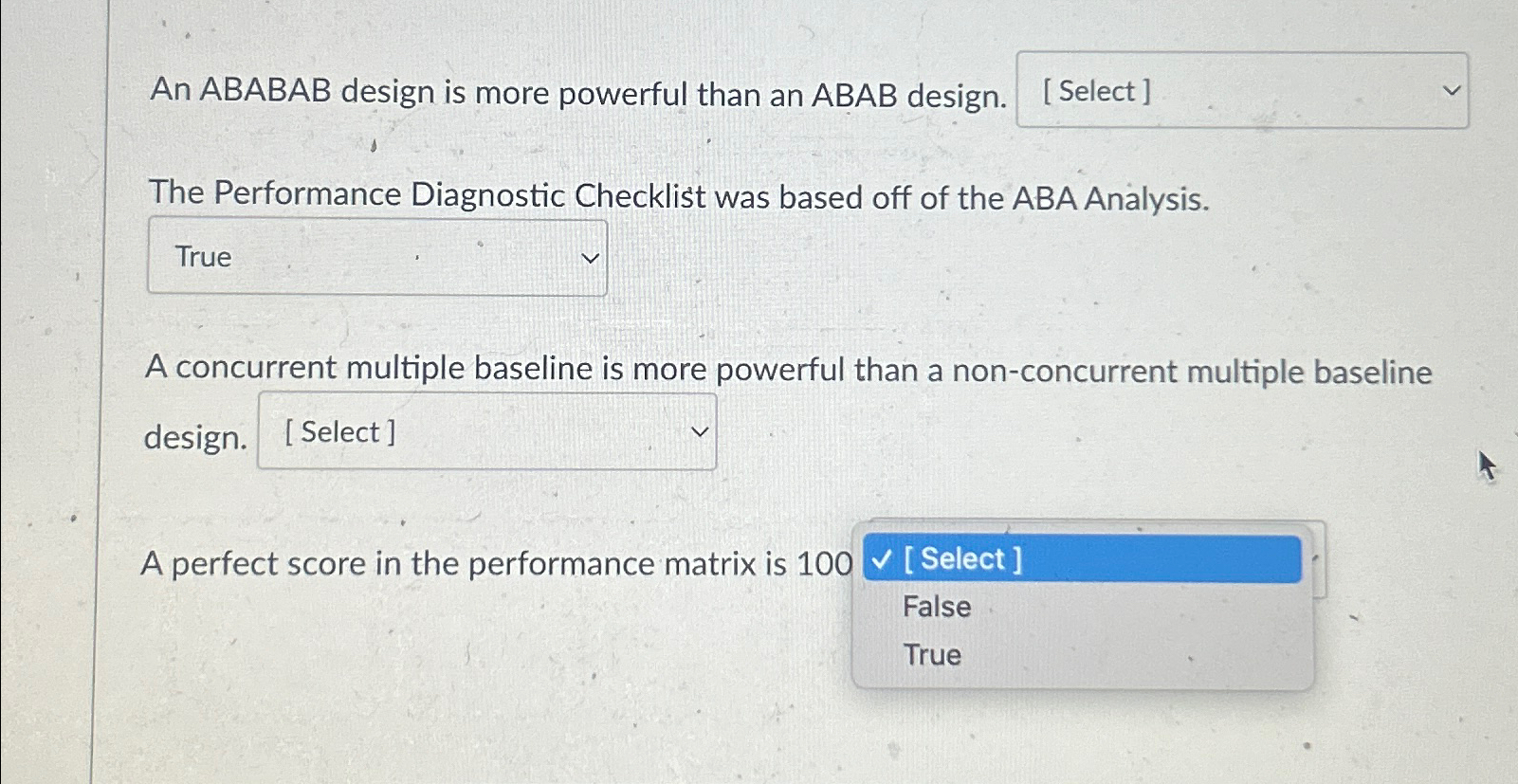Open the [Select] dropdown for the concurrent baseline question

click(x=485, y=431)
